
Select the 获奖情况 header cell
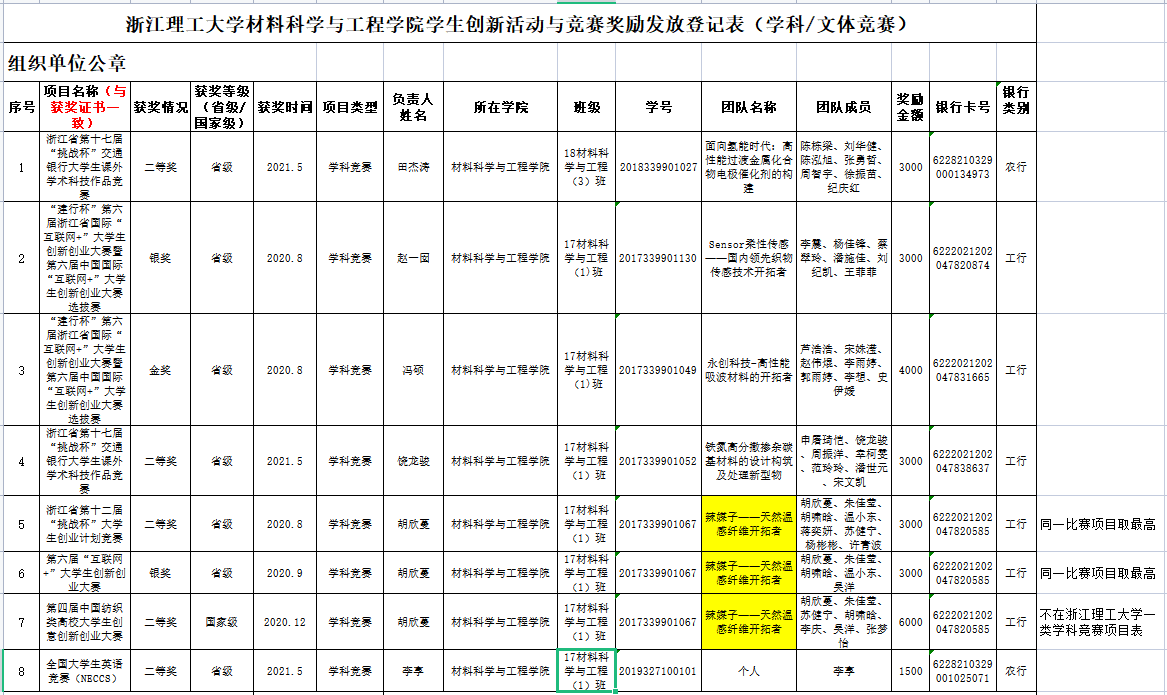(161, 107)
